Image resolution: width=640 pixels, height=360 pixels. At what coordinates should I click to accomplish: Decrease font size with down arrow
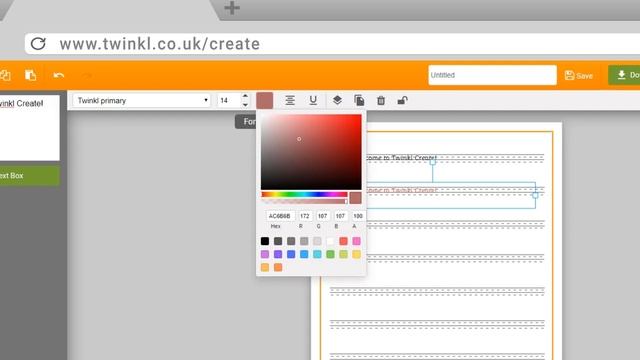[245, 104]
